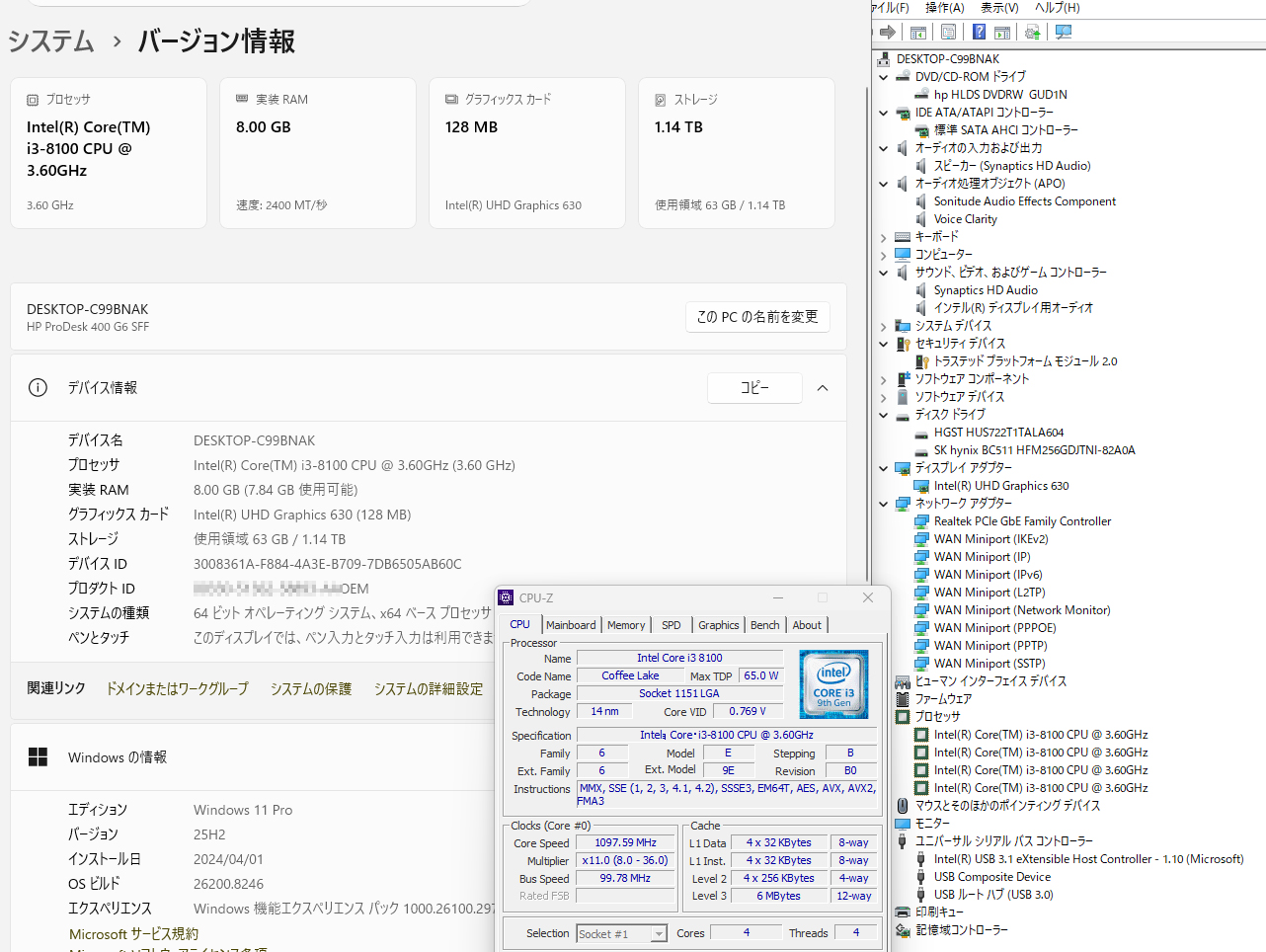This screenshot has width=1266, height=952.
Task: Click the Intel Core i3 logo in CPU-Z
Action: pos(833,683)
